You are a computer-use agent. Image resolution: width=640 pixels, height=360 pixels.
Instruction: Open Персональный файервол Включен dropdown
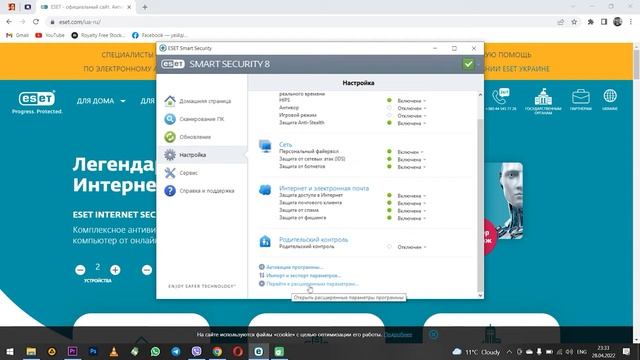coord(410,152)
